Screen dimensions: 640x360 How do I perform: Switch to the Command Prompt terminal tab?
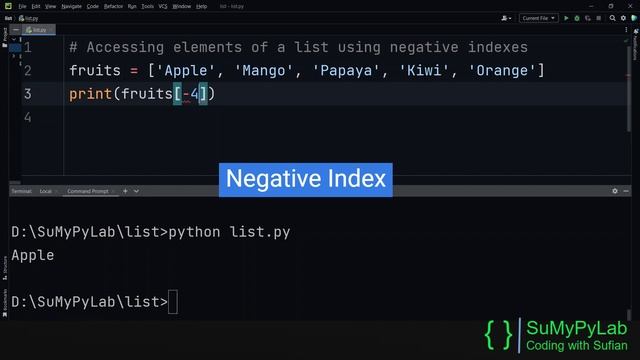point(88,191)
